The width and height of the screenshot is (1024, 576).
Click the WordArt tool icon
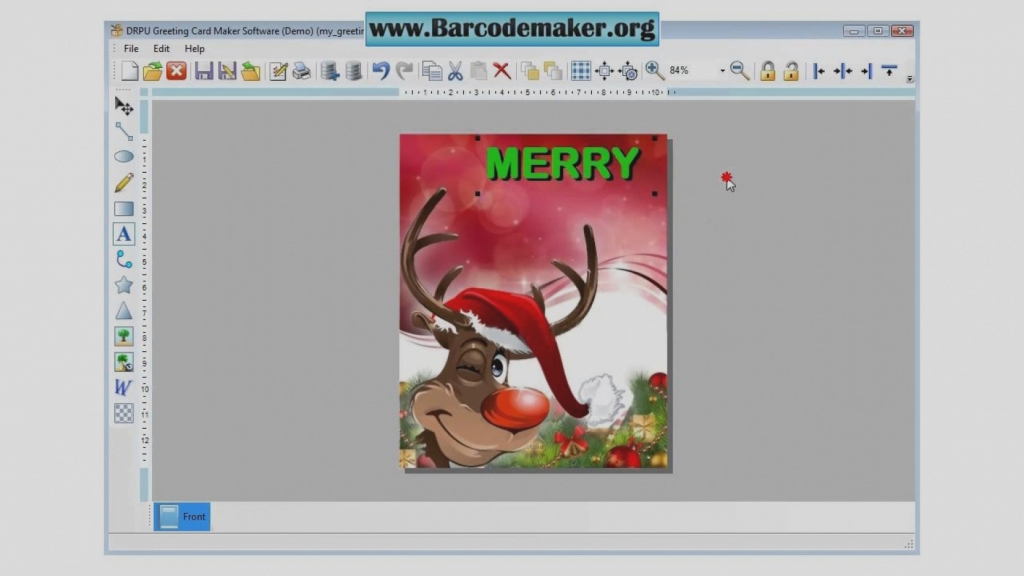point(123,388)
